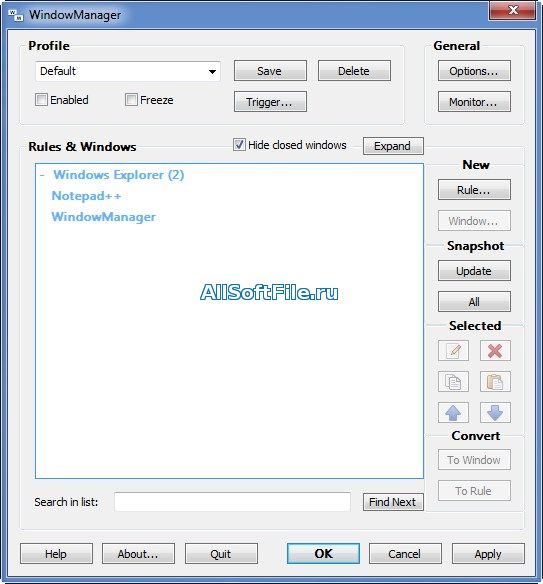Viewport: 543px width, 584px height.
Task: Open the Trigger... dialog
Action: coord(270,102)
